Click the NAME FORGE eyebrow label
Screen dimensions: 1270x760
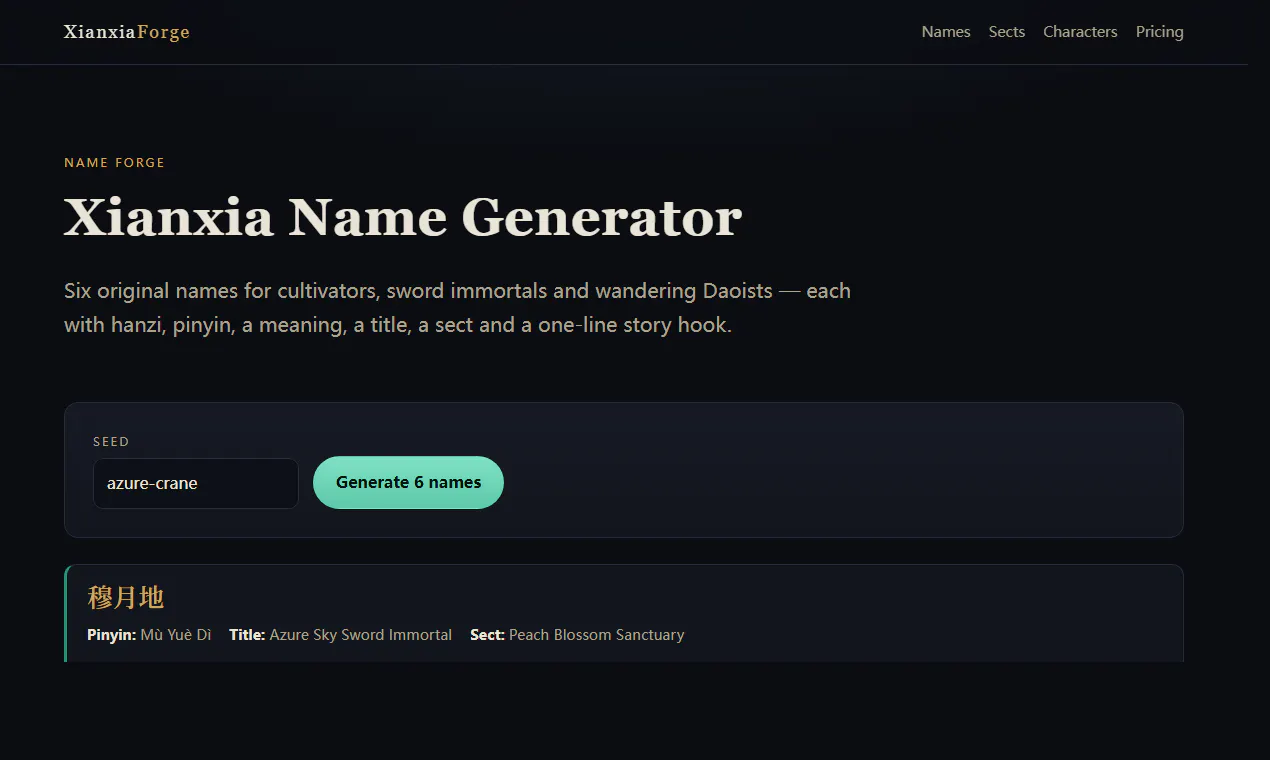114,162
